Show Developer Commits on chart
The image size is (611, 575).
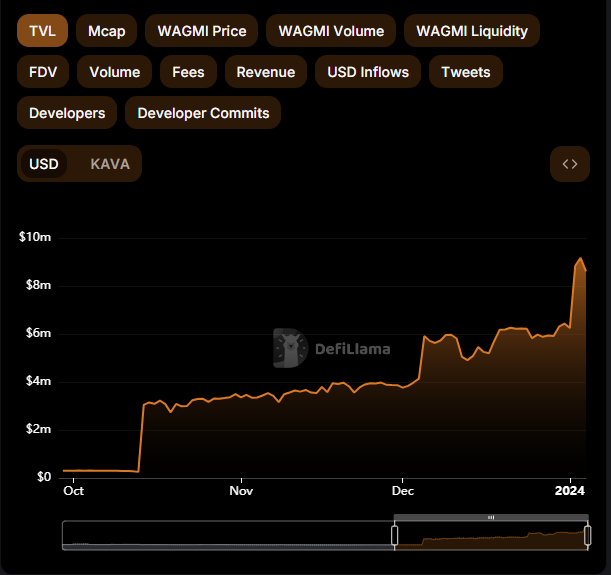coord(203,113)
